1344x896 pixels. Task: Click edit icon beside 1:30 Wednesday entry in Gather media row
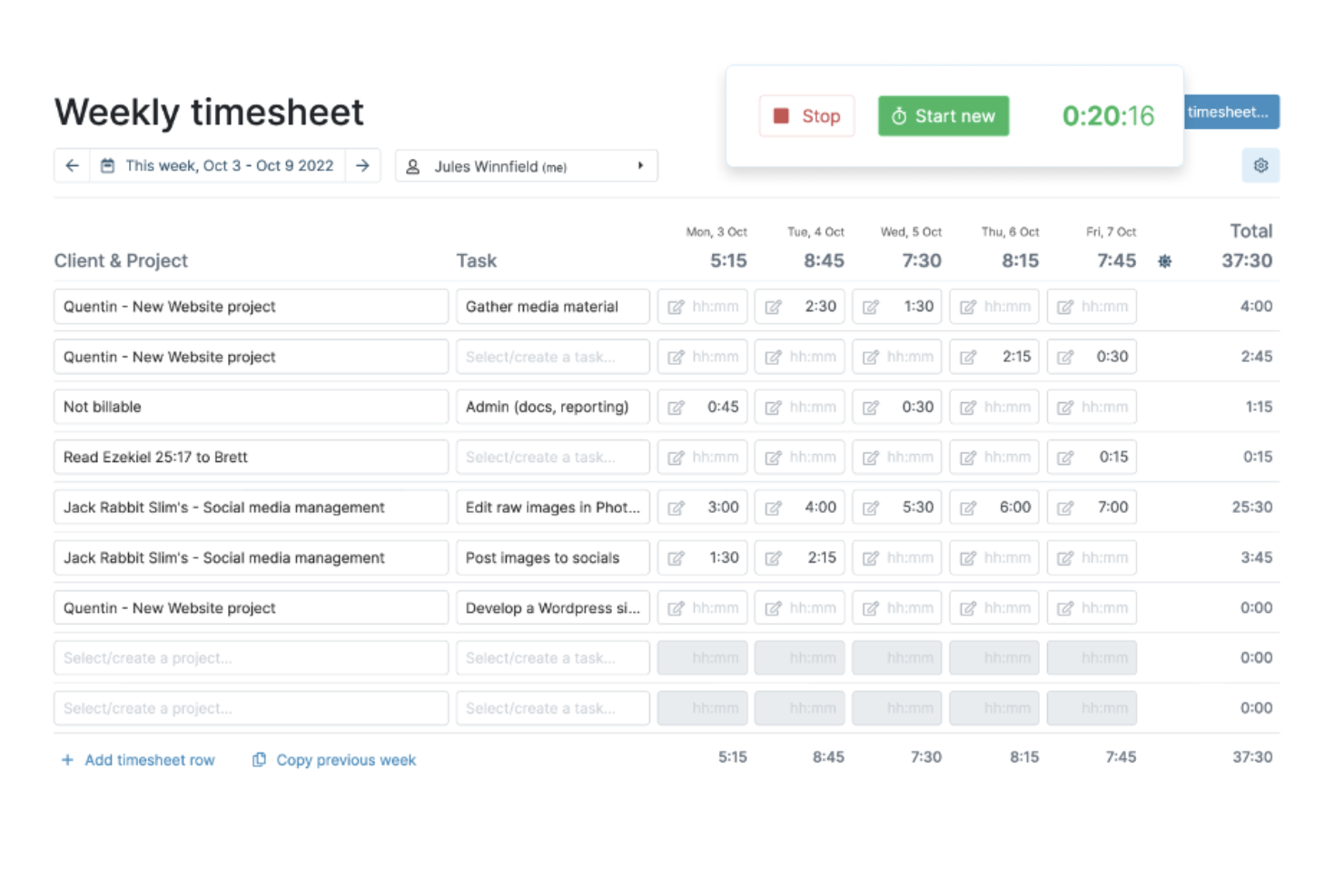click(870, 307)
